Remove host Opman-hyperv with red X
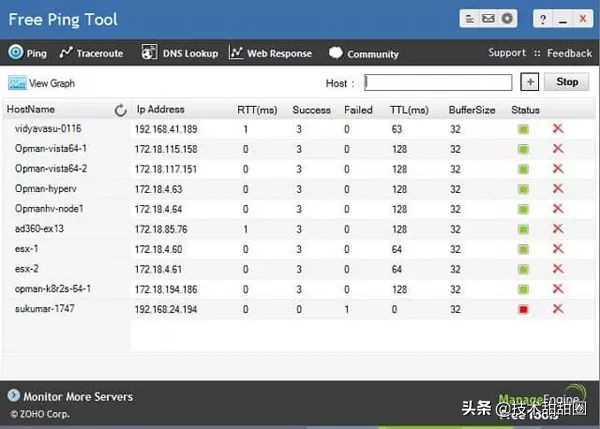Image resolution: width=600 pixels, height=429 pixels. [x=558, y=188]
